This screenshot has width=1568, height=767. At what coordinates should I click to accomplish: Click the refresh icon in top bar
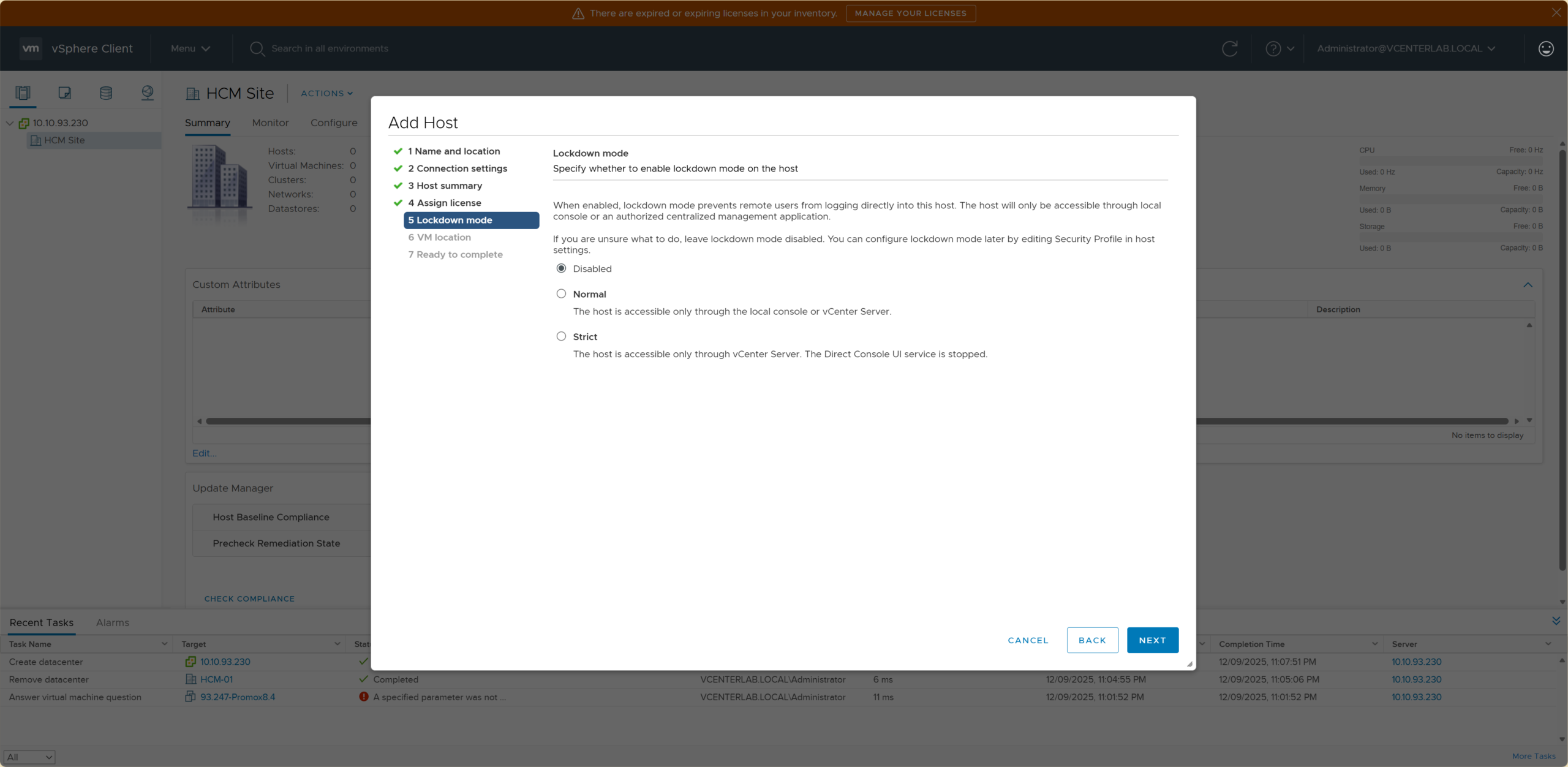(1229, 48)
